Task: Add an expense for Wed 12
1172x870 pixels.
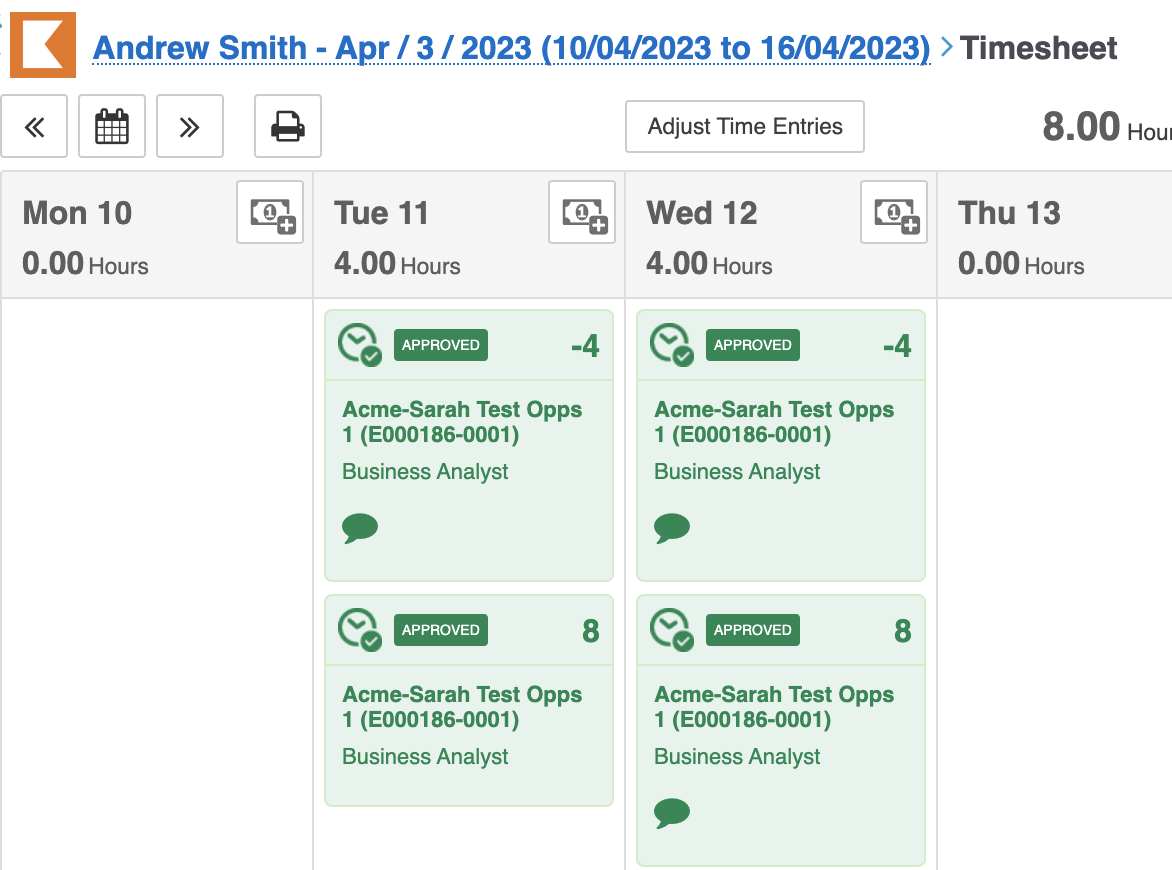Action: (894, 212)
